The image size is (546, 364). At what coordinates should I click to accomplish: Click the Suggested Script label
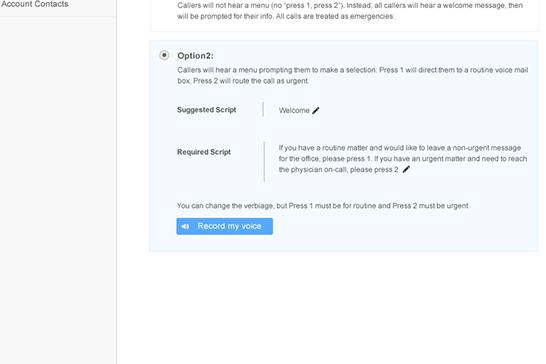(x=206, y=110)
